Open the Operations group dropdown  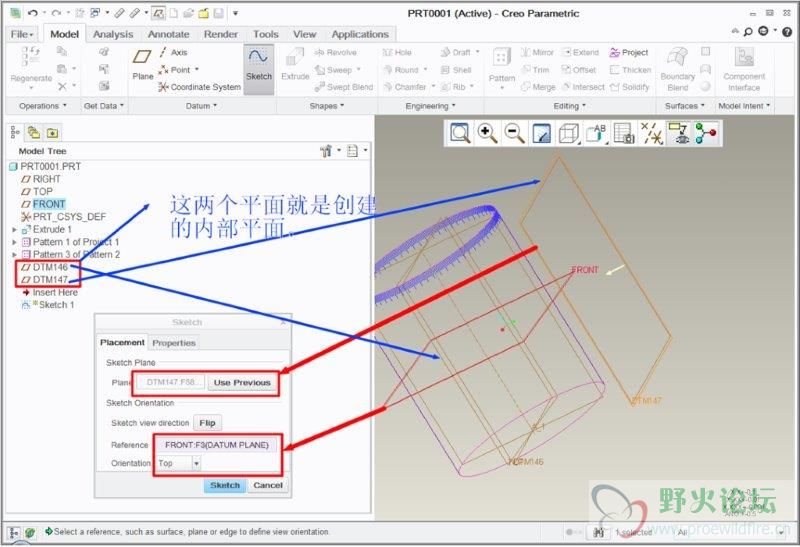click(43, 106)
